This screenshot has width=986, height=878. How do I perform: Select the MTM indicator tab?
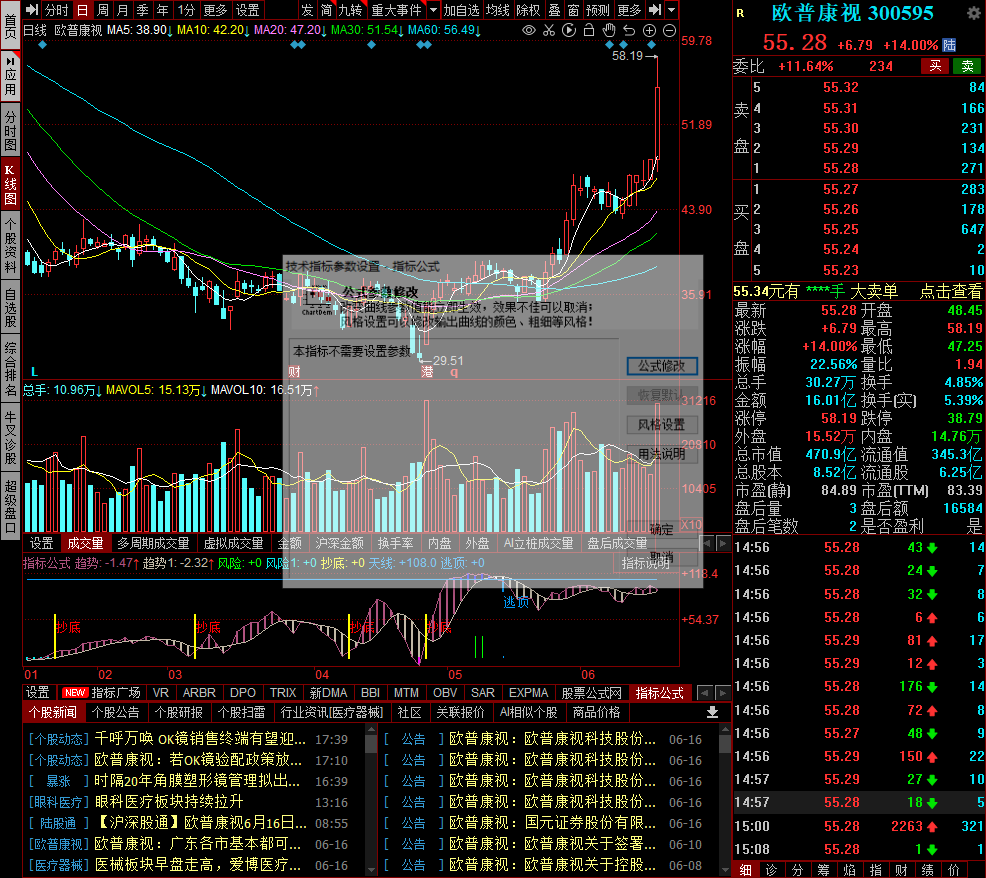[406, 692]
